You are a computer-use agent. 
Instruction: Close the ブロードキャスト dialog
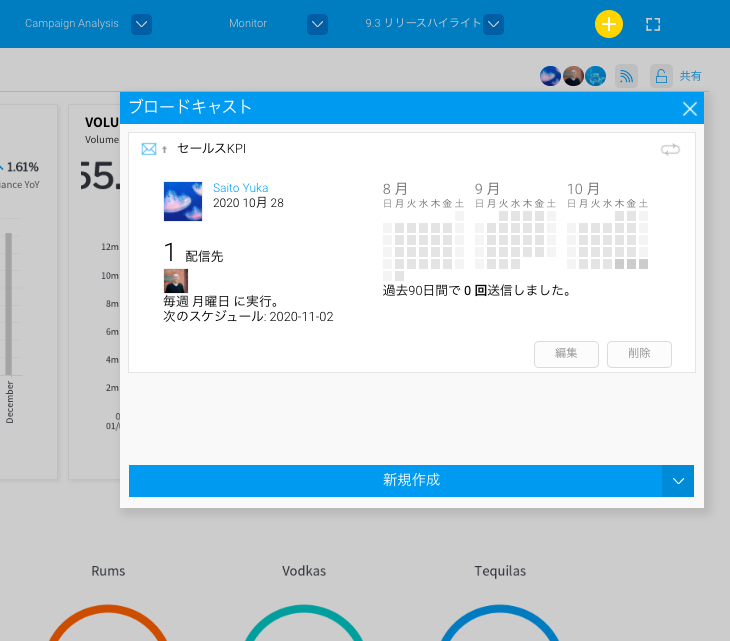(689, 109)
